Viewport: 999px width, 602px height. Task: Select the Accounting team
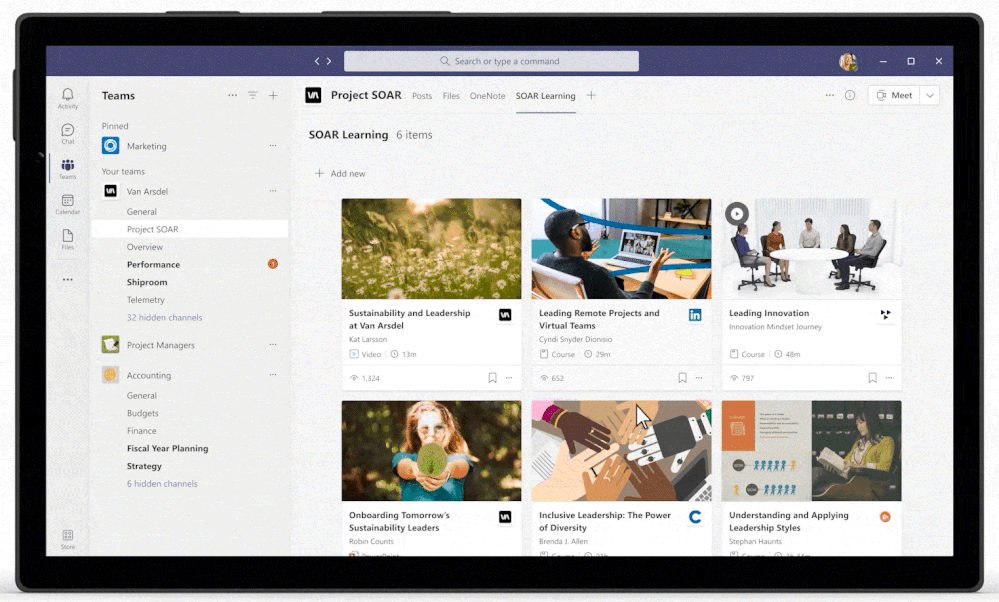click(x=190, y=375)
